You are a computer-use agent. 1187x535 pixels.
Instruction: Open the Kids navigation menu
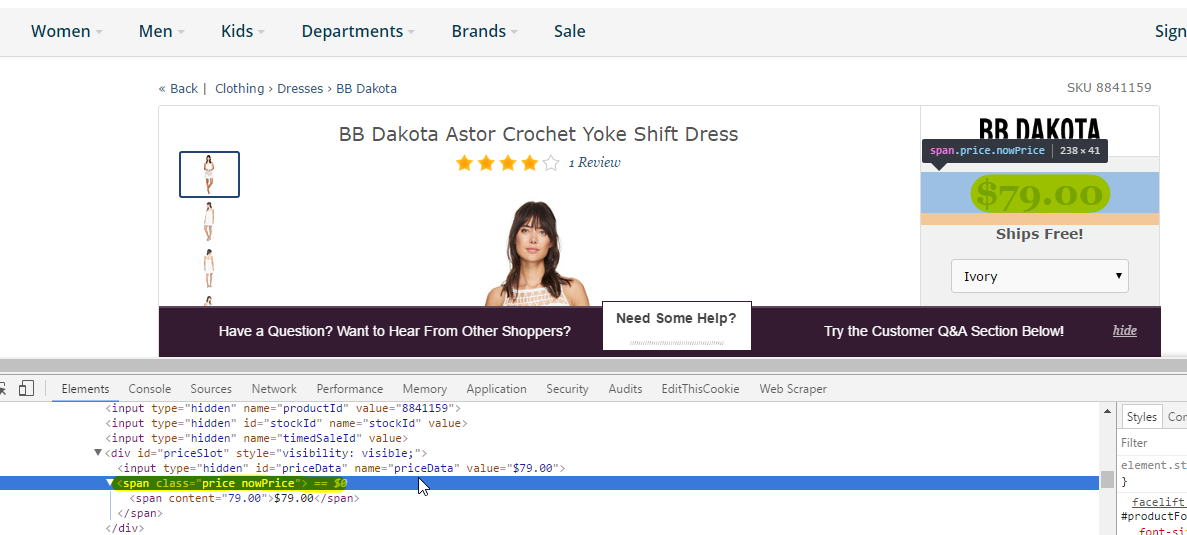(x=243, y=31)
